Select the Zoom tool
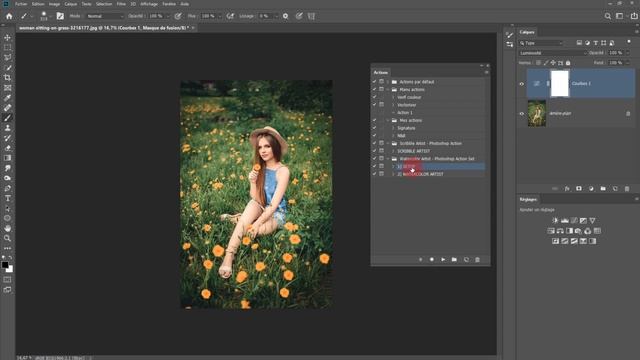This screenshot has width=640, height=360. pyautogui.click(x=7, y=238)
